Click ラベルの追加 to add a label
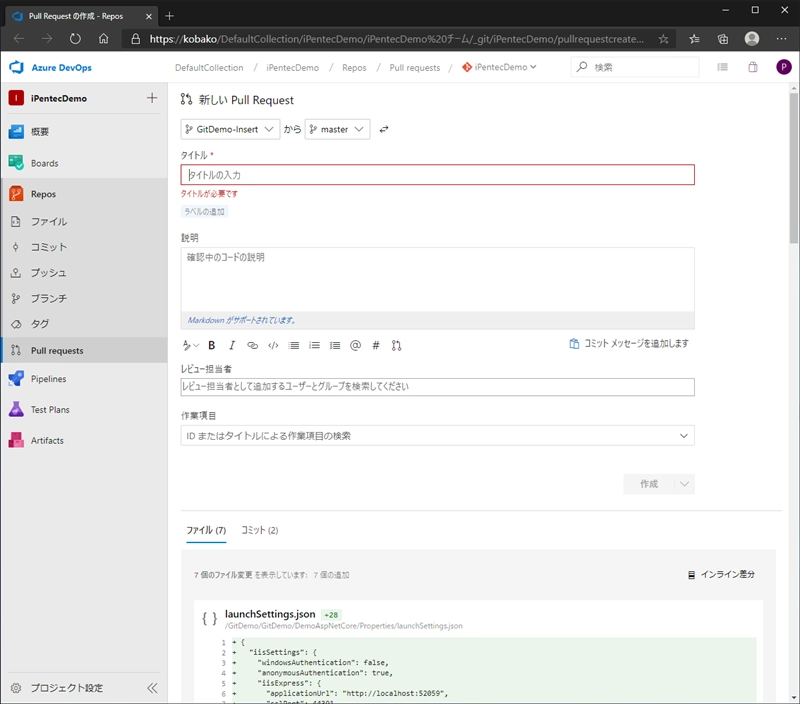800x704 pixels. (x=204, y=212)
